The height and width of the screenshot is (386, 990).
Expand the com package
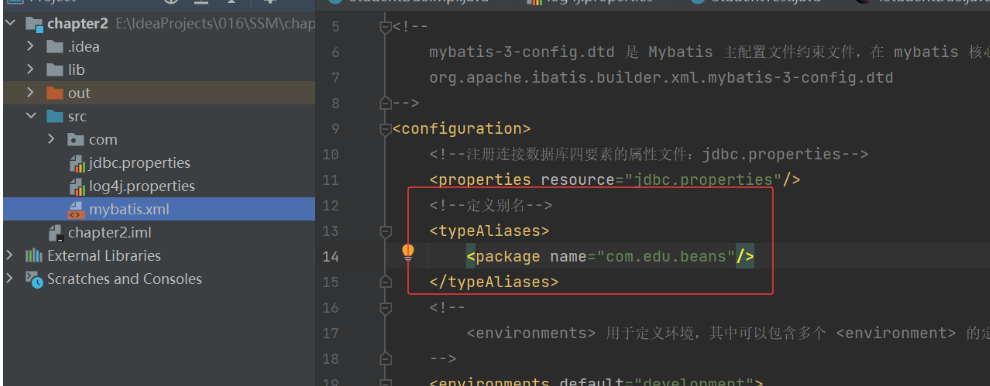coord(52,140)
